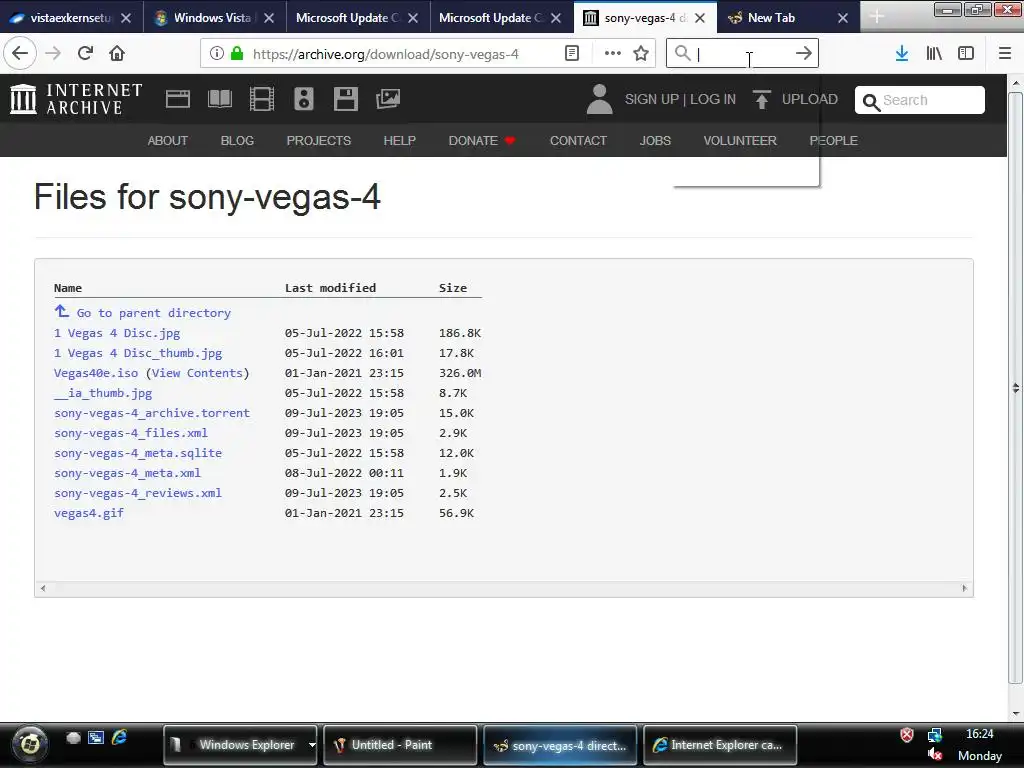This screenshot has height=768, width=1024.
Task: Click the SIGN UP link
Action: [652, 99]
